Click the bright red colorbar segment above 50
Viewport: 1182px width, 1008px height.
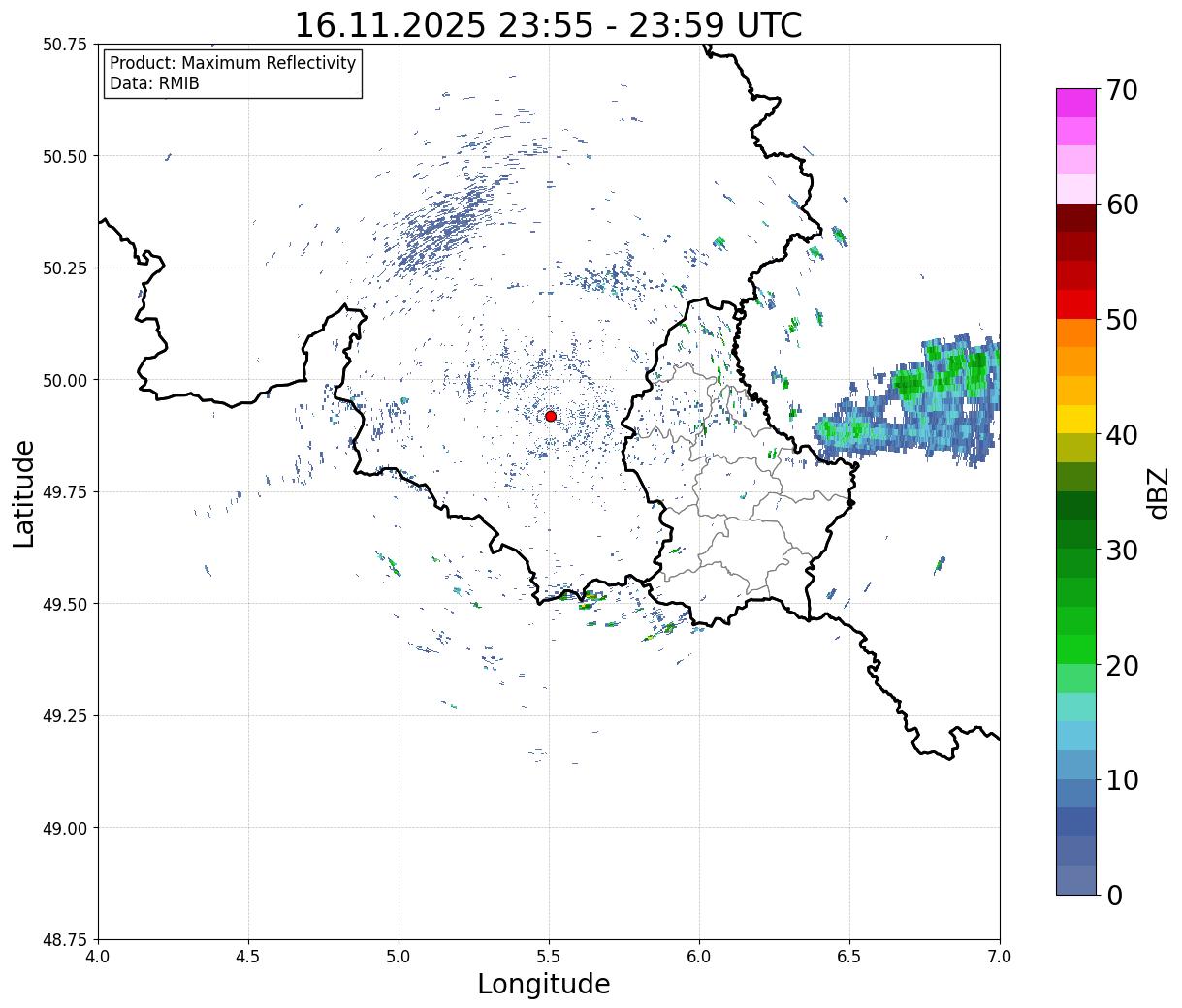pyautogui.click(x=1076, y=303)
